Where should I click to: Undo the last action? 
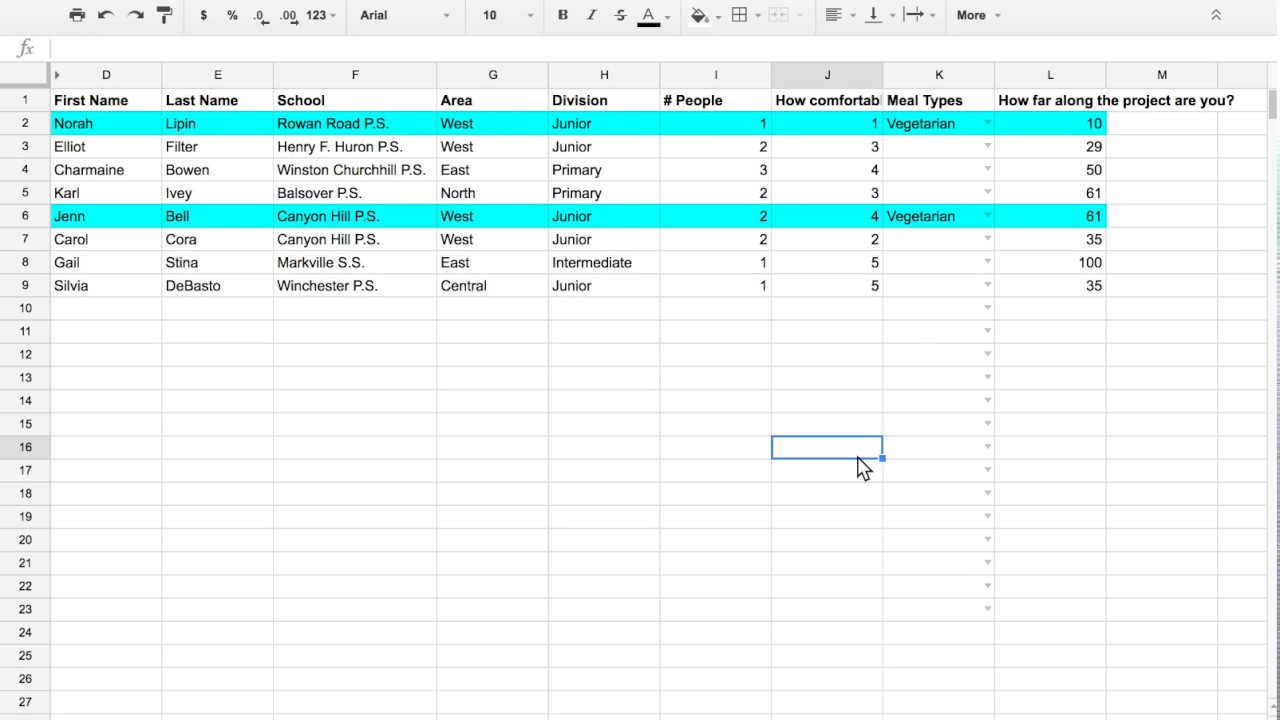[x=106, y=15]
